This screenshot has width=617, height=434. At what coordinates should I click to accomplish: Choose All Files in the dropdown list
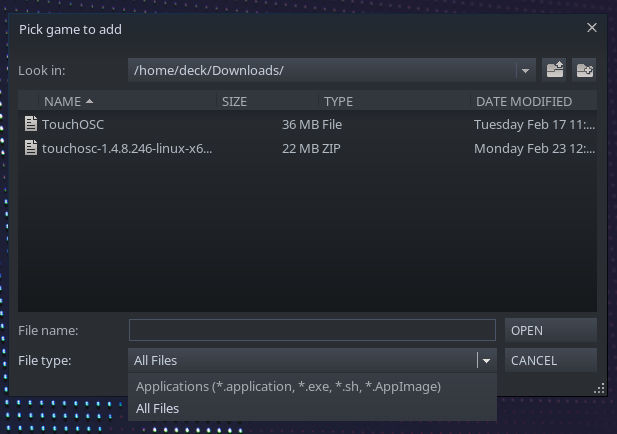click(x=158, y=408)
